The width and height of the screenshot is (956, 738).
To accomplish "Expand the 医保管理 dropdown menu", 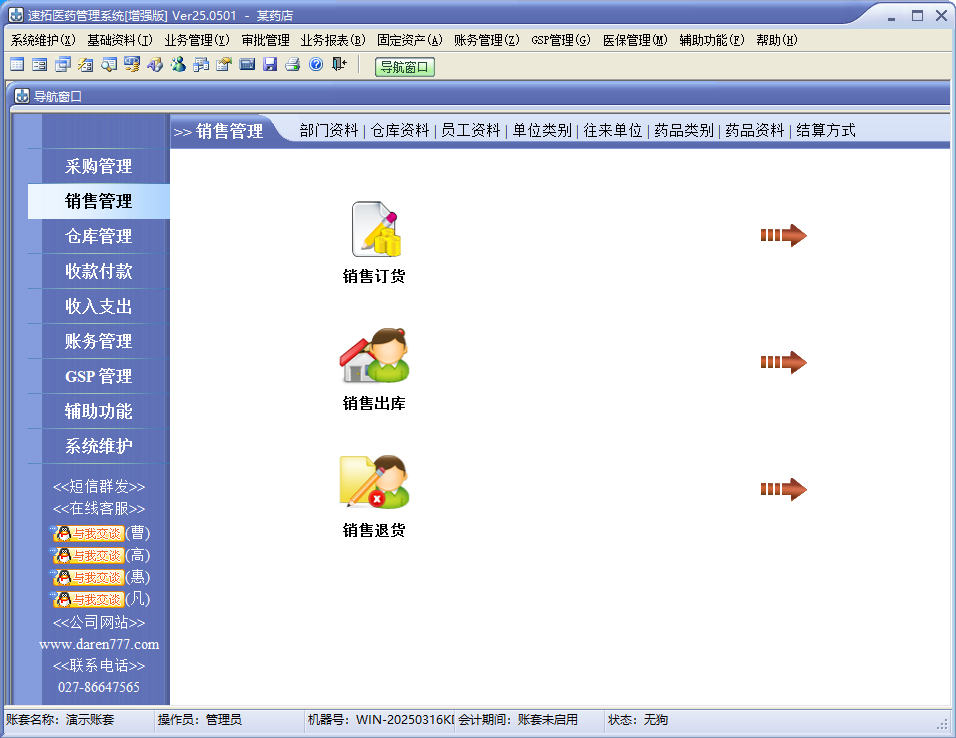I will click(x=635, y=38).
